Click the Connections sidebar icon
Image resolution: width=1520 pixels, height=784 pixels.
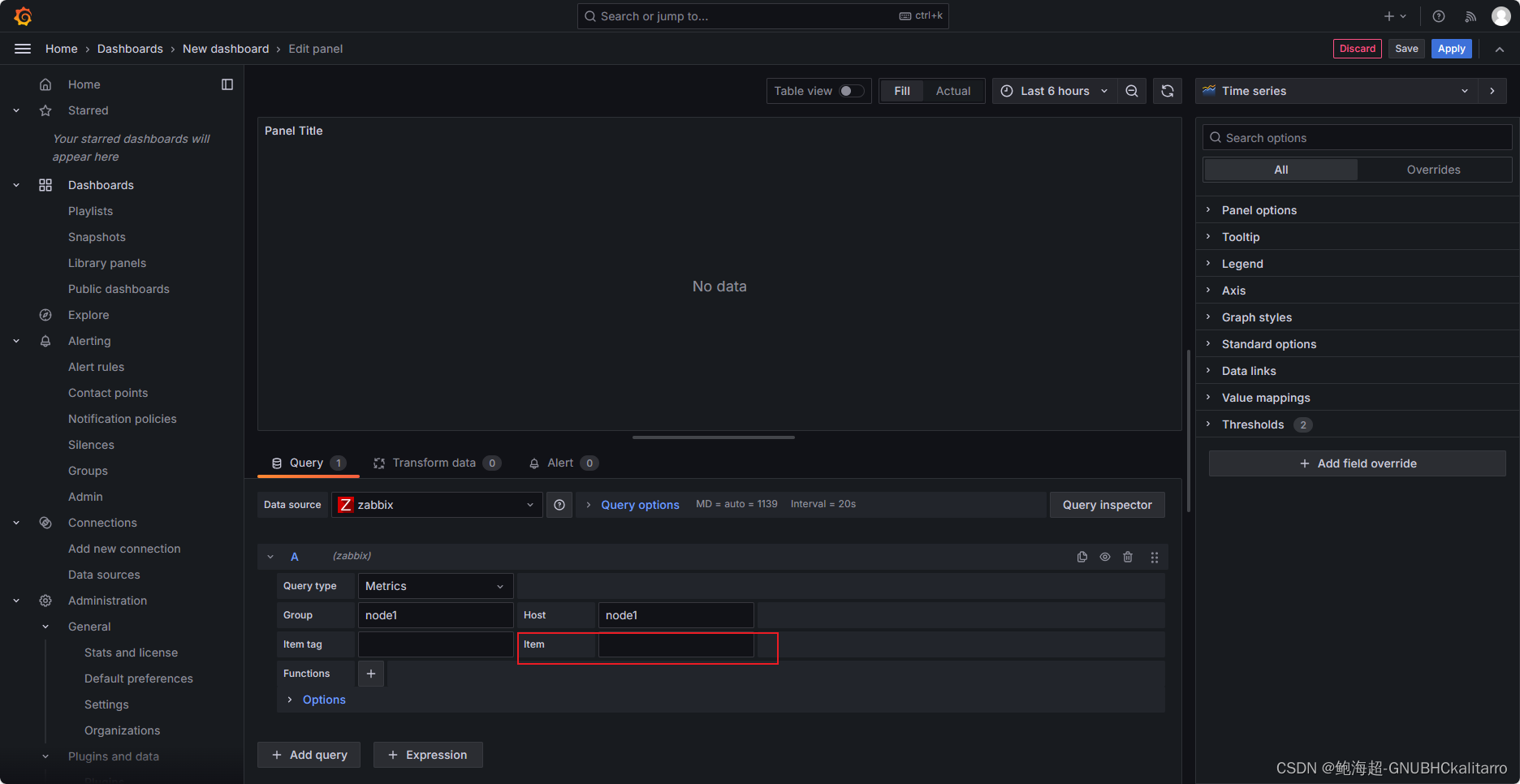tap(45, 523)
